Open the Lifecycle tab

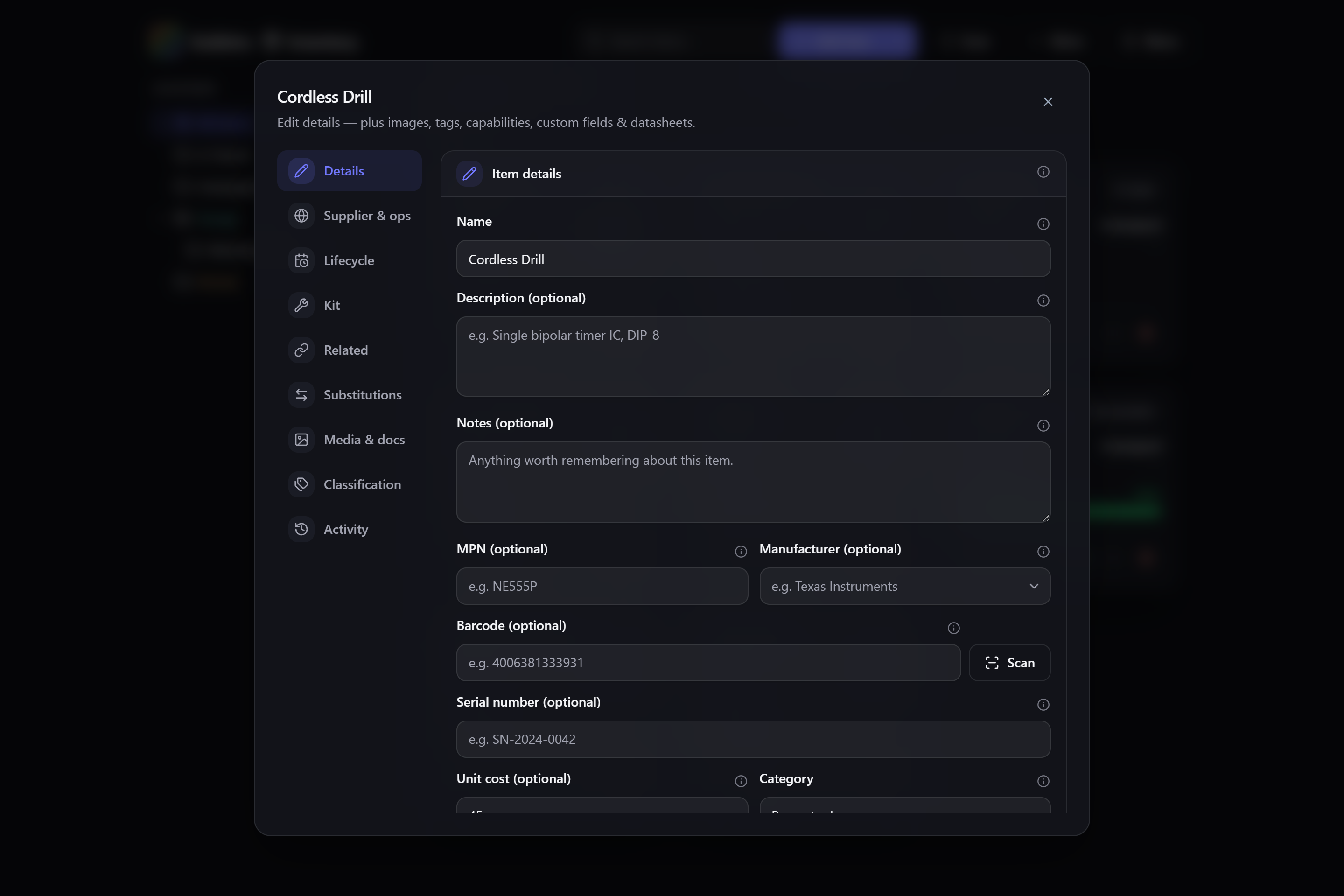point(349,260)
